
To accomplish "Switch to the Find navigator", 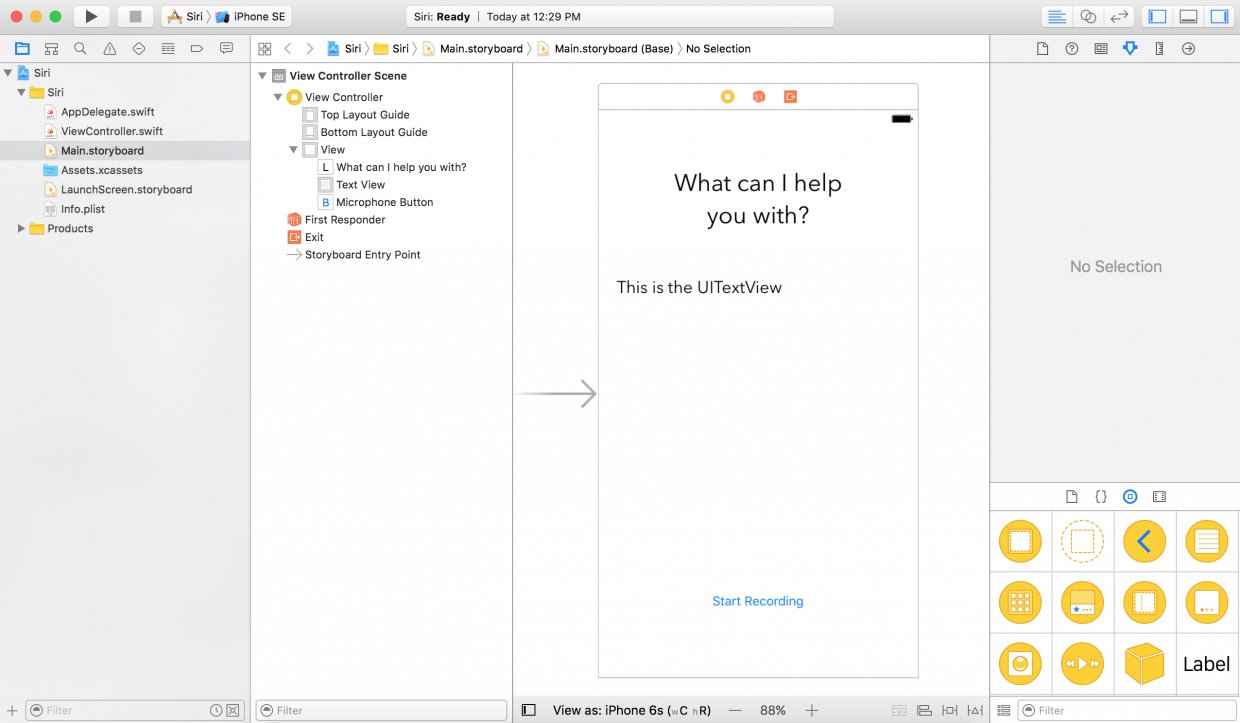I will tap(81, 48).
